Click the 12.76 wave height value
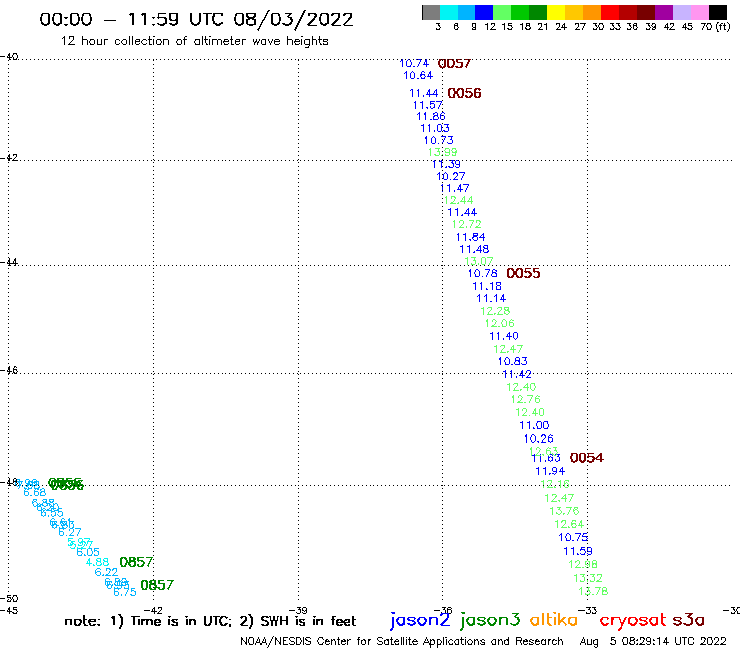 tap(525, 399)
